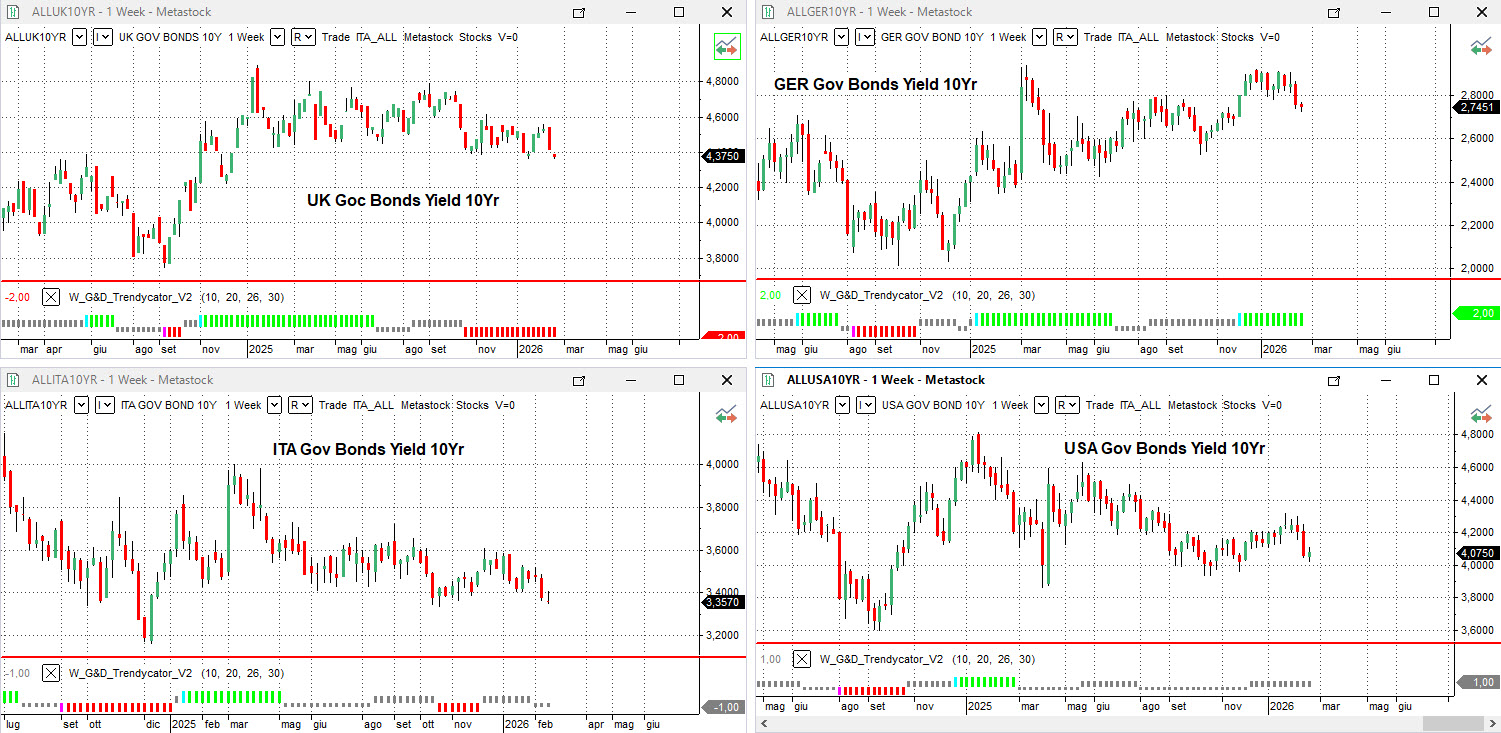This screenshot has height=733, width=1501.
Task: Close the Trendycator indicator in UK chart
Action: click(51, 297)
